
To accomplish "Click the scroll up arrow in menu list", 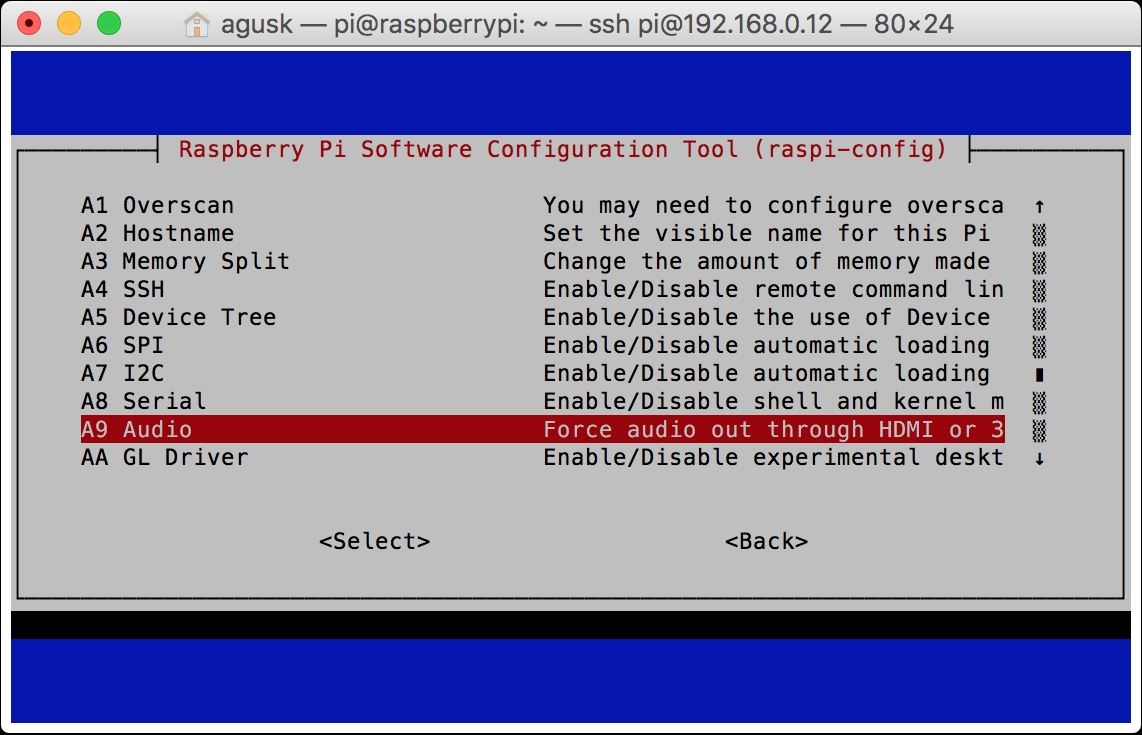I will (x=1039, y=206).
